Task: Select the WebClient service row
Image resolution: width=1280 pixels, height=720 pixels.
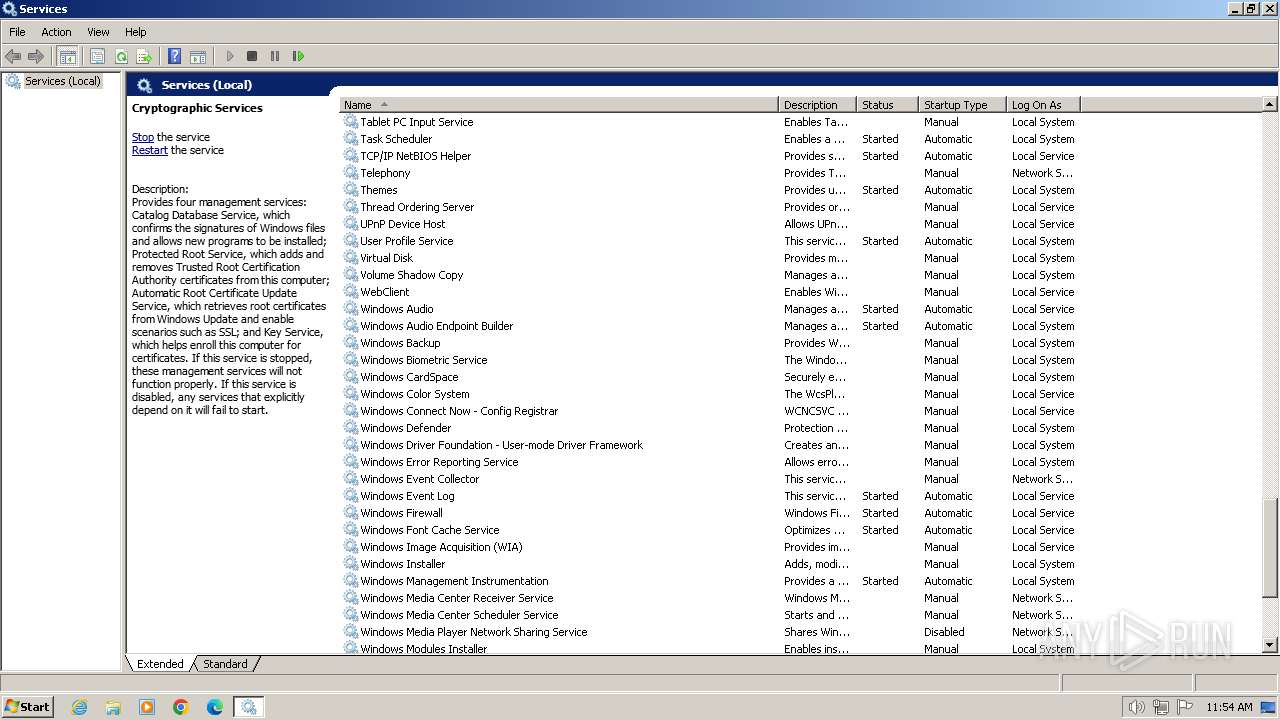Action: coord(710,292)
